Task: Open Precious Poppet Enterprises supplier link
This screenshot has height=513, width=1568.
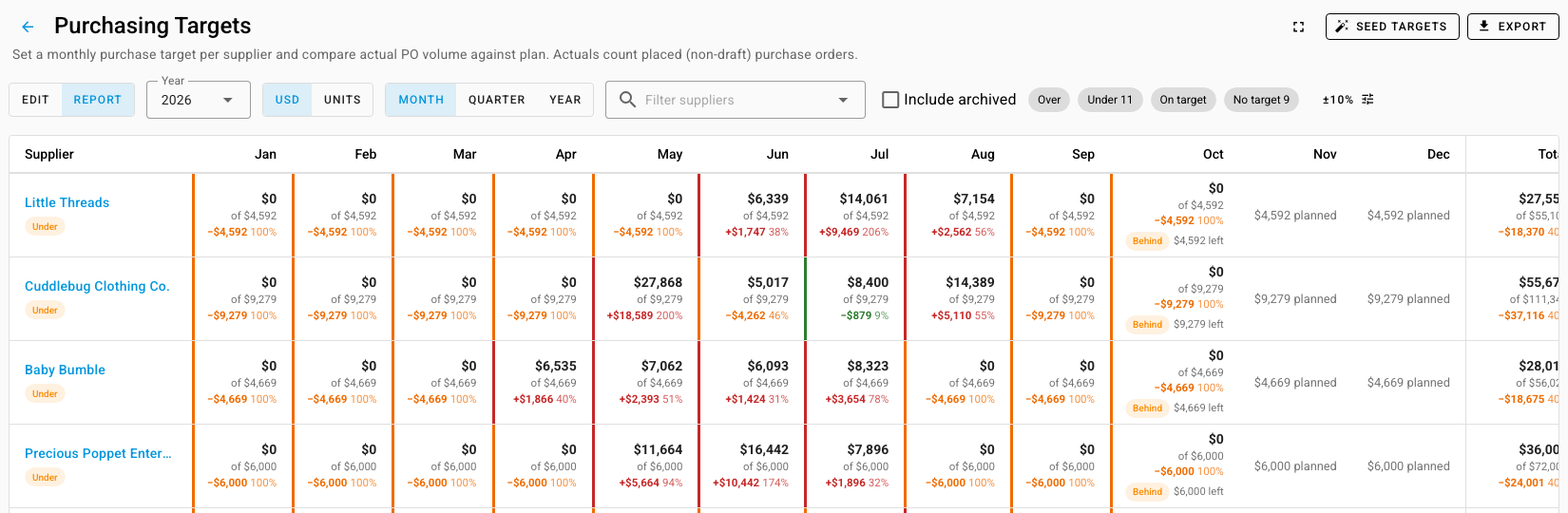Action: [98, 453]
